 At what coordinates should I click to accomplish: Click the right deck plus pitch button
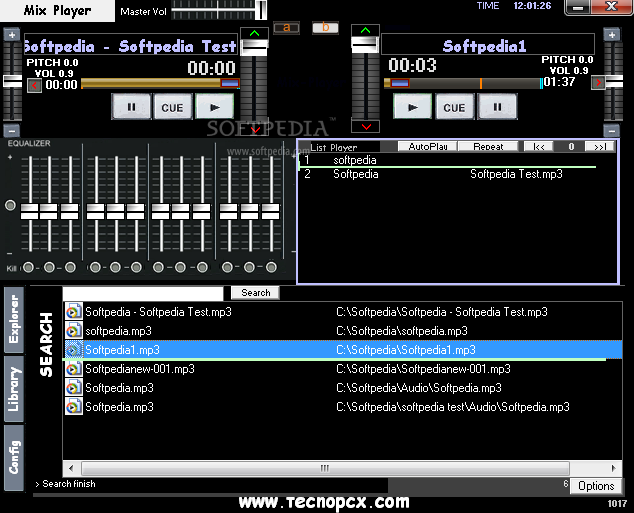tap(612, 35)
